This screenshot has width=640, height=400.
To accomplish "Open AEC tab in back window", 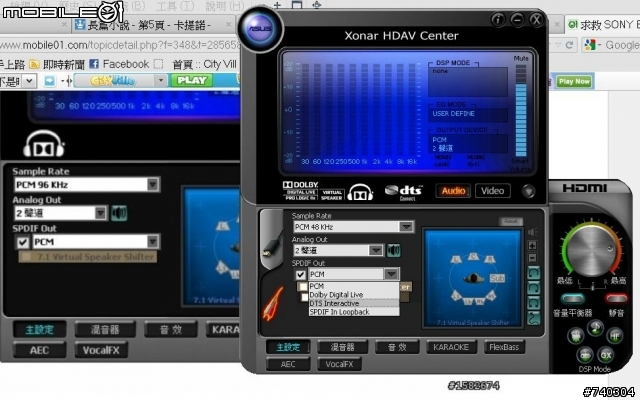I will (39, 350).
